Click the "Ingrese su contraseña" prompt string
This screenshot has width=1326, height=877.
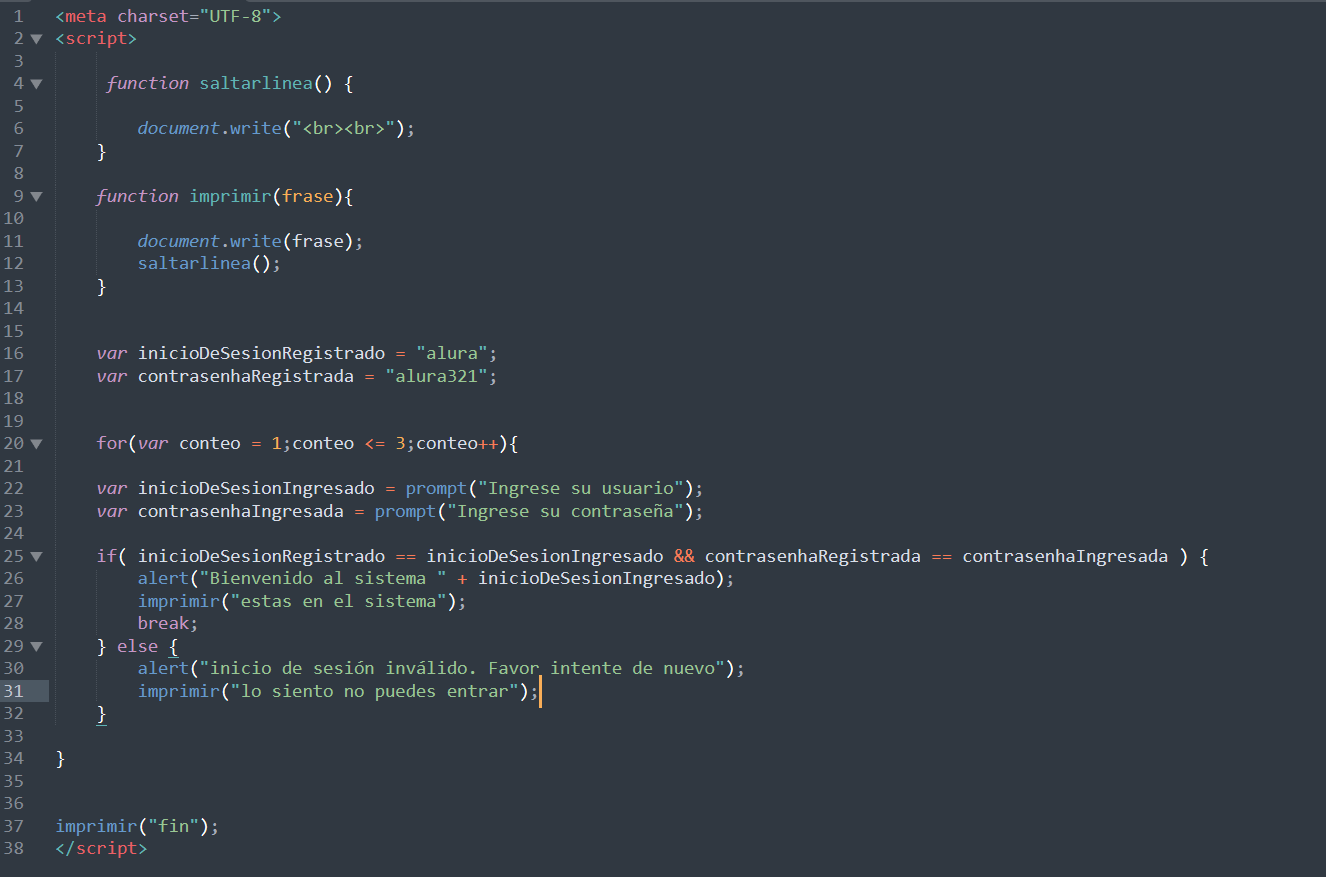(565, 511)
